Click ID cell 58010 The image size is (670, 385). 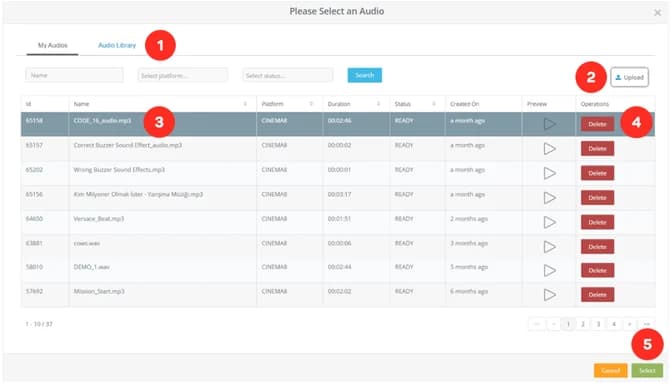pyautogui.click(x=34, y=267)
